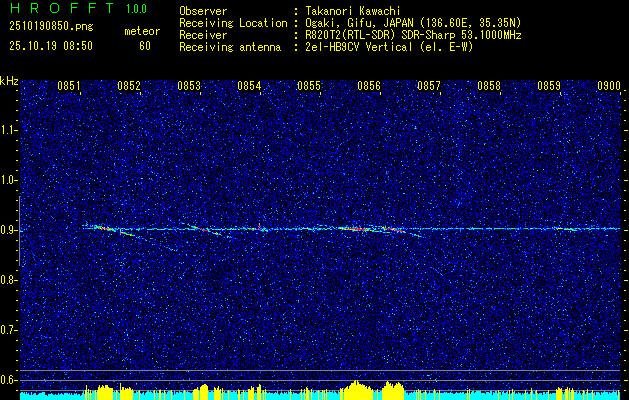Click the 0856 time marker
Screen dimensions: 629x400
click(x=369, y=86)
